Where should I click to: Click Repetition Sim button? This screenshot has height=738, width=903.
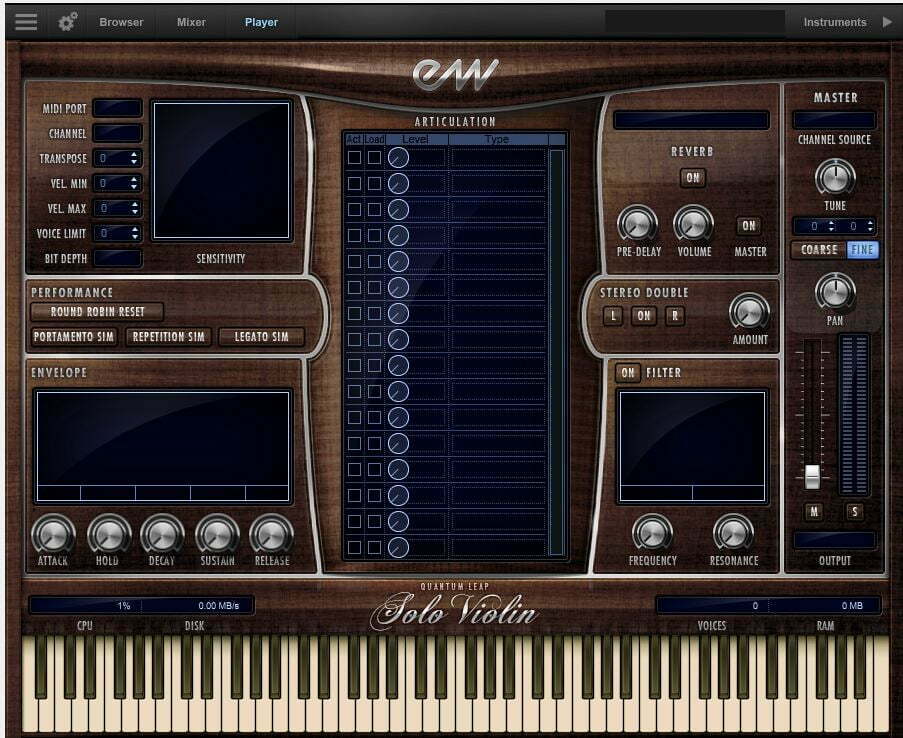click(x=168, y=336)
